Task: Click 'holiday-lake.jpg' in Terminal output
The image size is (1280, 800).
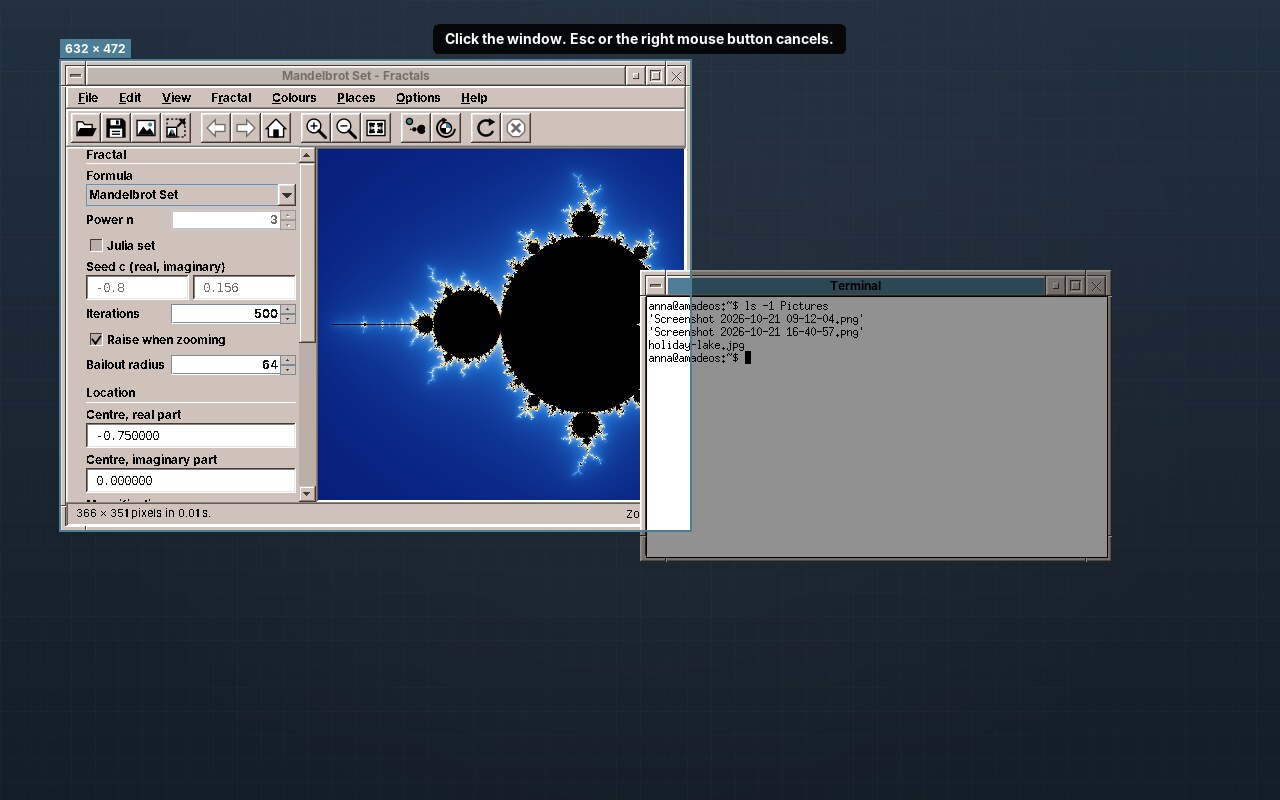Action: (696, 345)
